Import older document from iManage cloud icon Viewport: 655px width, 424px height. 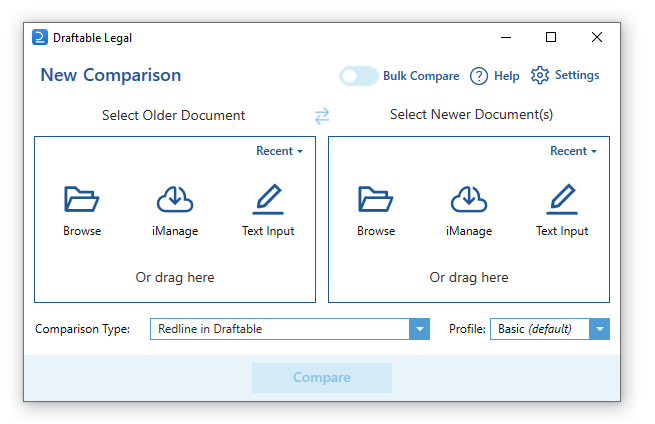[x=175, y=199]
